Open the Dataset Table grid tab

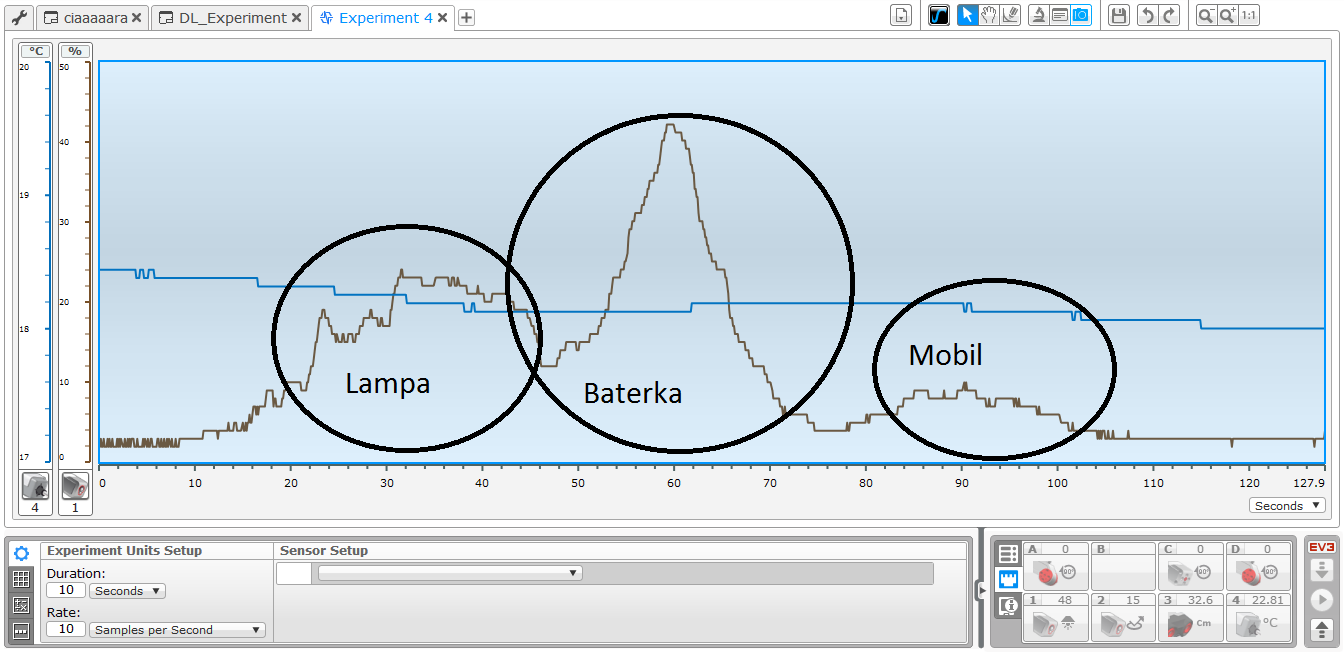tap(21, 578)
